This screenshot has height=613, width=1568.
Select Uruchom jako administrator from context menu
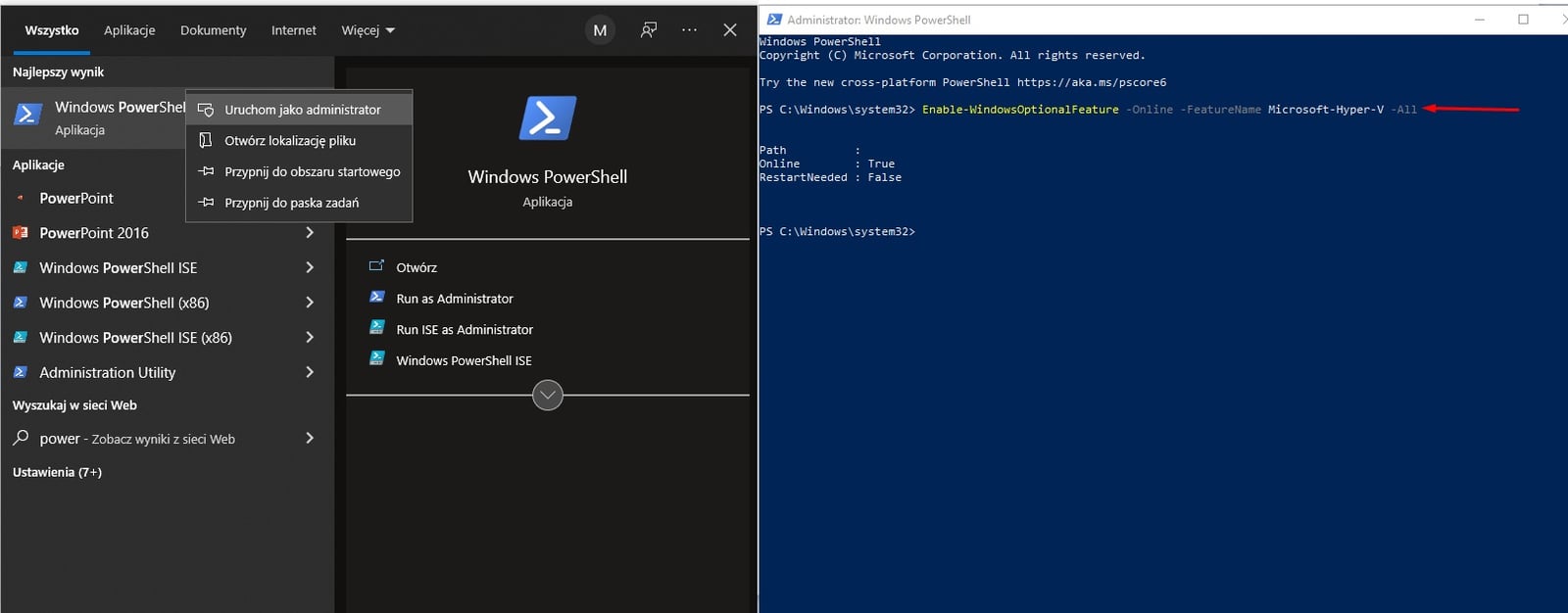pyautogui.click(x=302, y=110)
